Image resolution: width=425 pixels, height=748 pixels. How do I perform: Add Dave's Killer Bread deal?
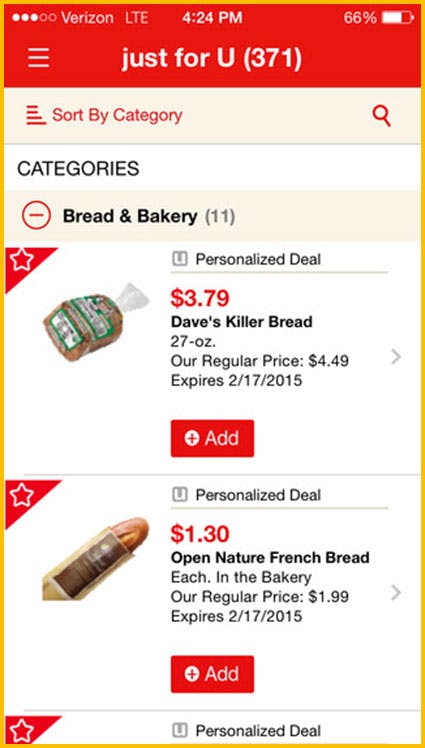[212, 438]
